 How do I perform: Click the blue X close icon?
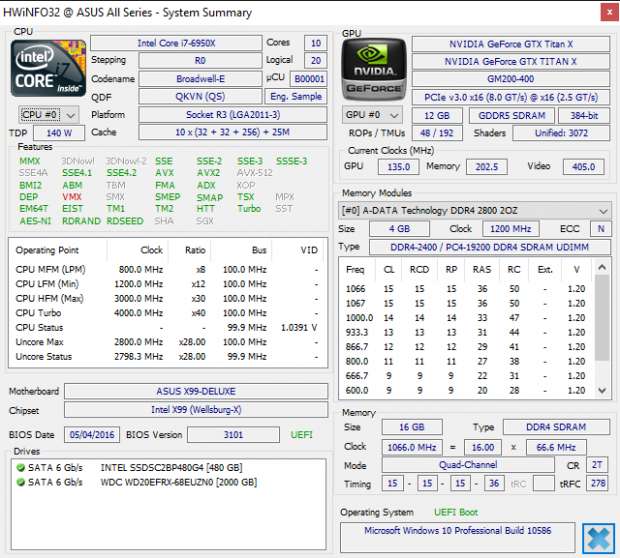click(597, 536)
